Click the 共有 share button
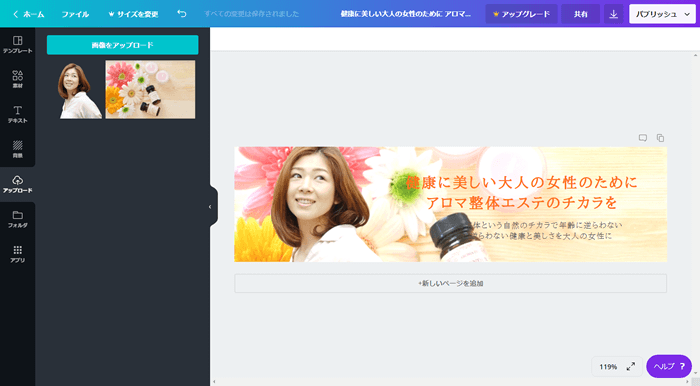The image size is (700, 386). pos(580,14)
